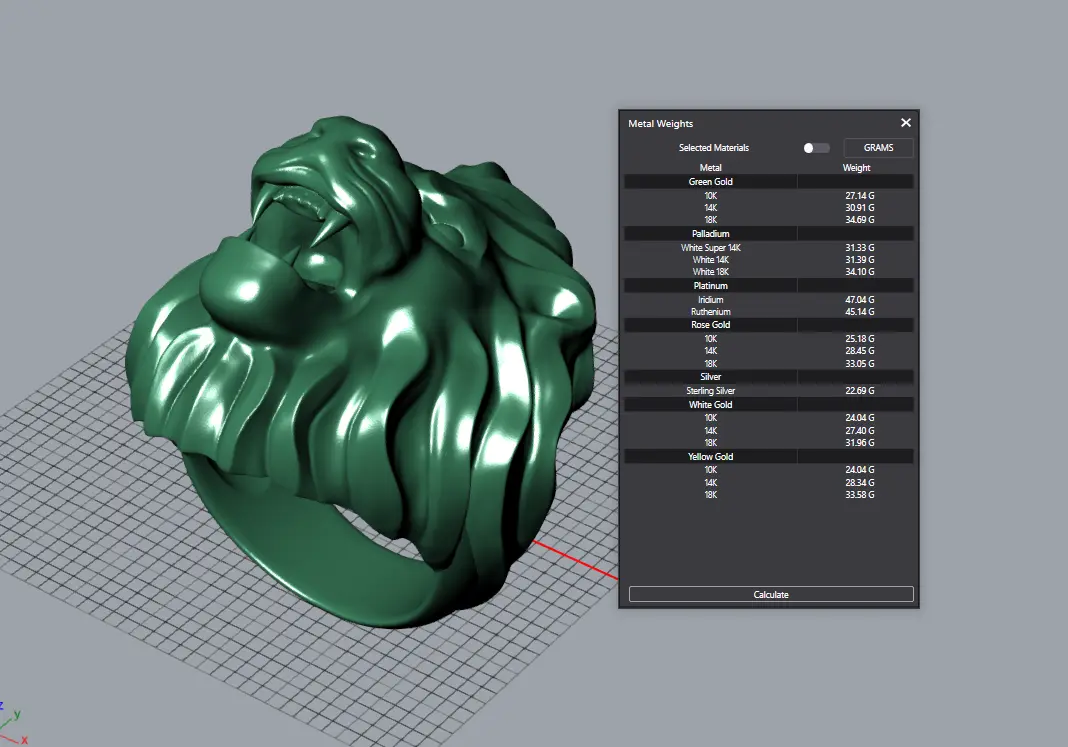The image size is (1068, 747).
Task: Select the White Super 14K row
Action: (x=710, y=248)
